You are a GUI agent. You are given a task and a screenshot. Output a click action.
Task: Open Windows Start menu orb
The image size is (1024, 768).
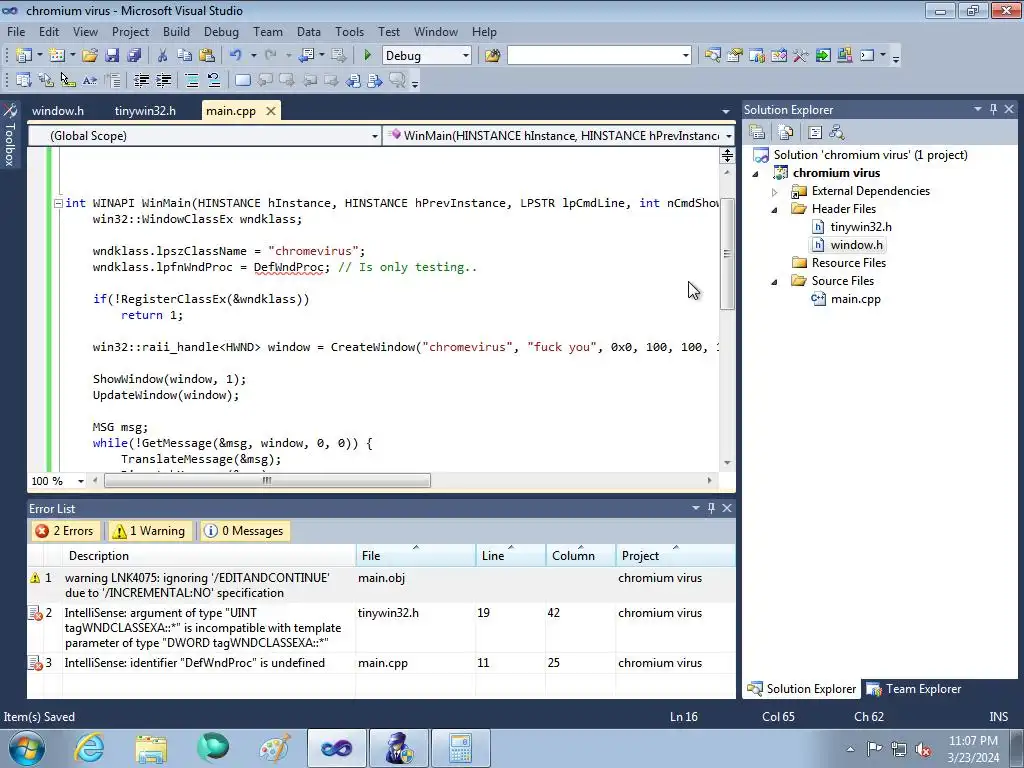coord(27,748)
